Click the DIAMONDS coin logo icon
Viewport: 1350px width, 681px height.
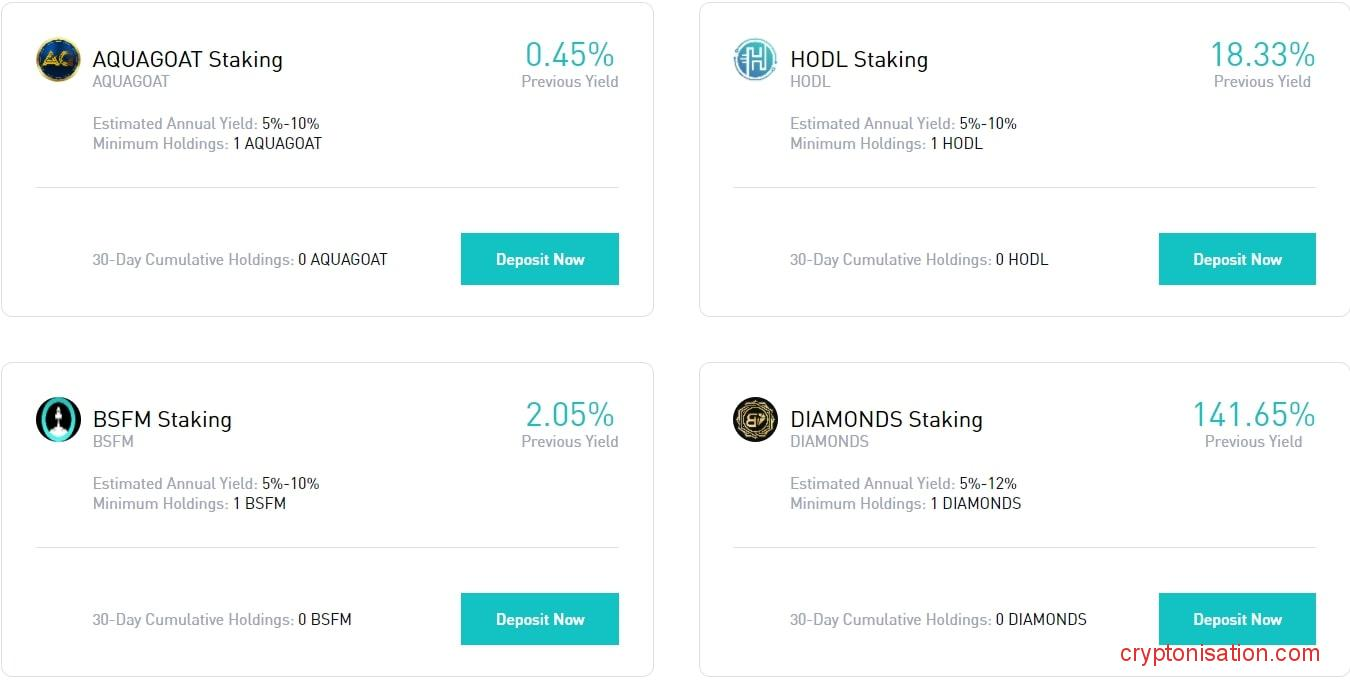[x=755, y=420]
